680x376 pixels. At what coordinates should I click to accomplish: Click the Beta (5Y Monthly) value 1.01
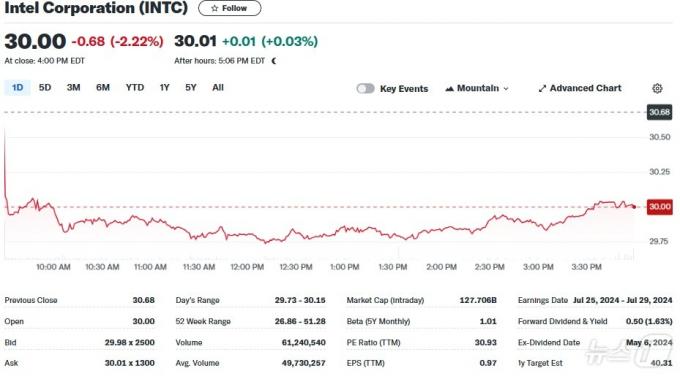click(x=488, y=321)
